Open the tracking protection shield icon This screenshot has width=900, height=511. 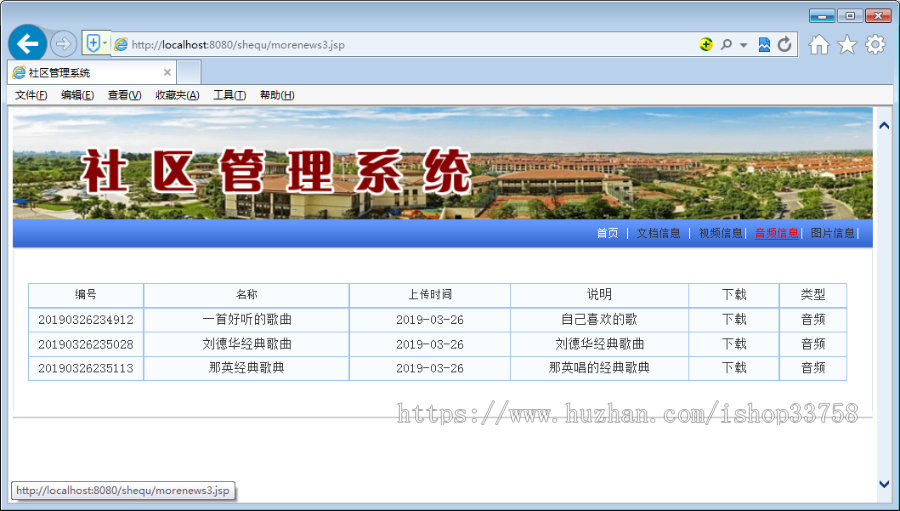93,43
